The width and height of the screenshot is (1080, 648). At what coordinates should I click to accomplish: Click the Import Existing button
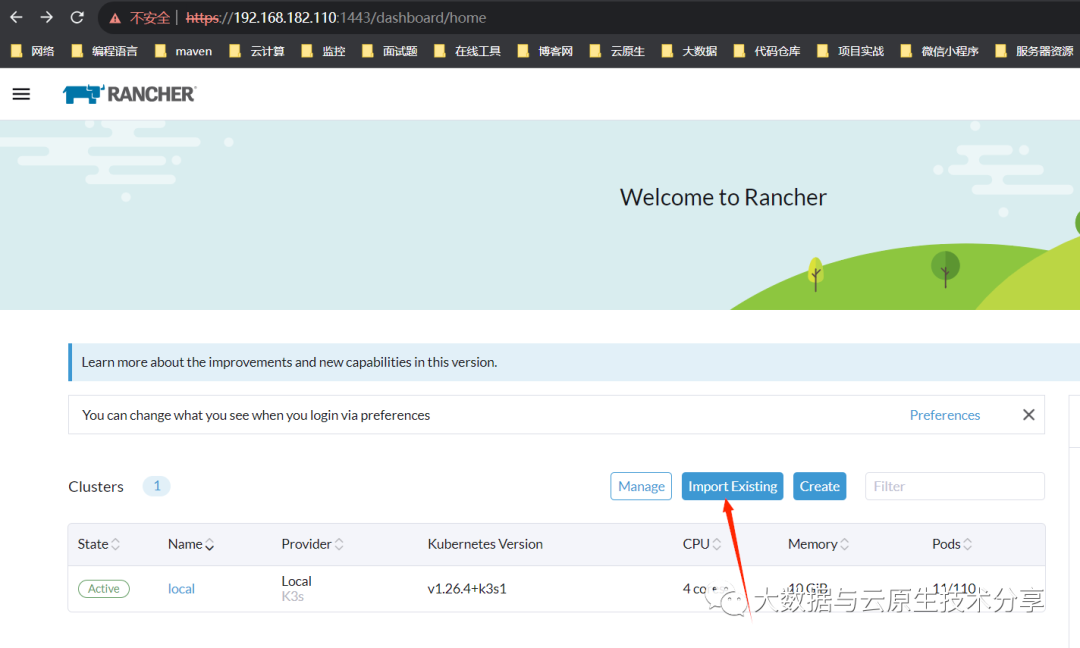pyautogui.click(x=732, y=486)
